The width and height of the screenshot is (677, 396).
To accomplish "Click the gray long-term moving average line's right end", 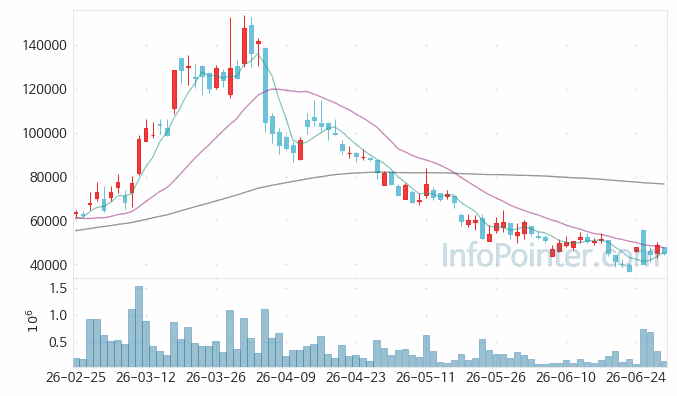I will click(663, 184).
